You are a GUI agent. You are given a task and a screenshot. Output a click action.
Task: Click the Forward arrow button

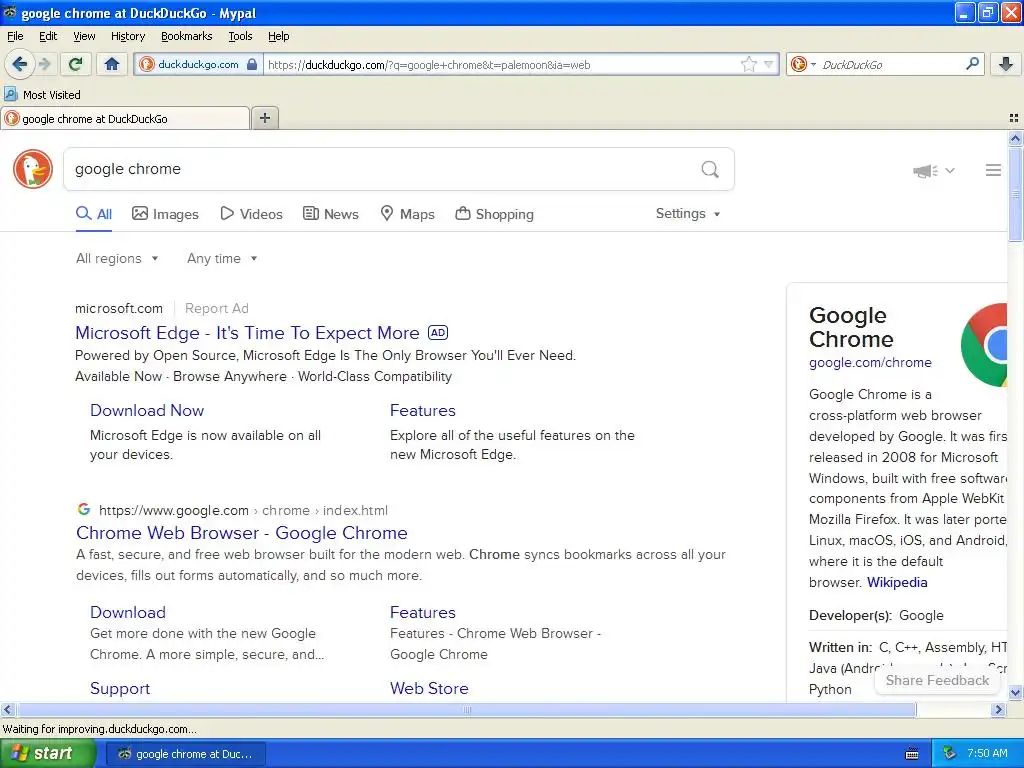pos(44,64)
